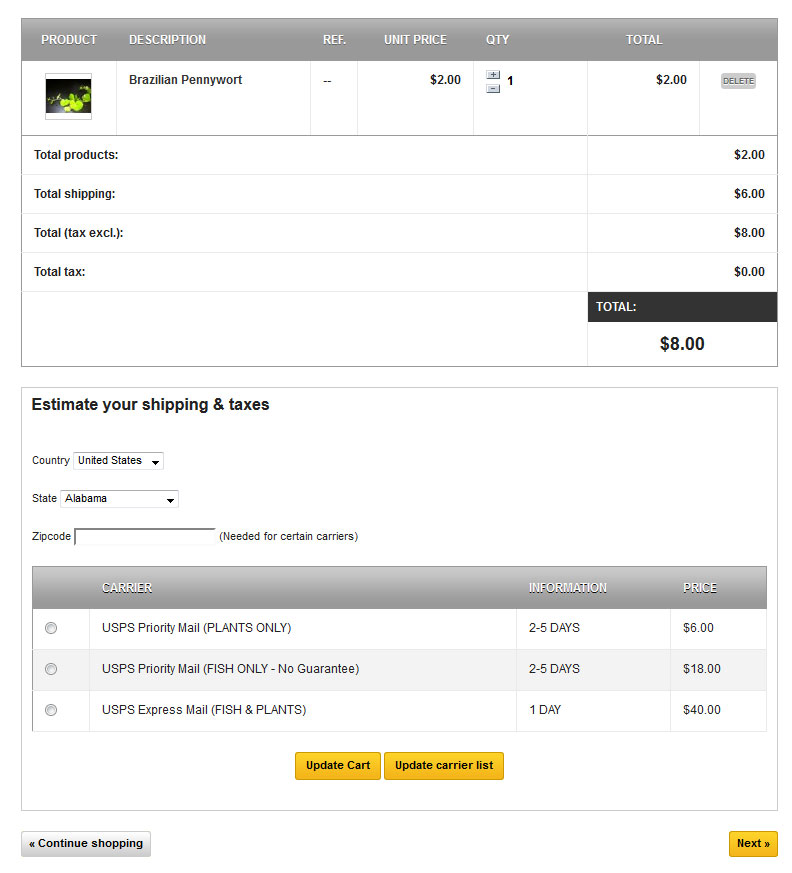Open the Country dropdown
Viewport: 792px width, 873px height.
[119, 461]
